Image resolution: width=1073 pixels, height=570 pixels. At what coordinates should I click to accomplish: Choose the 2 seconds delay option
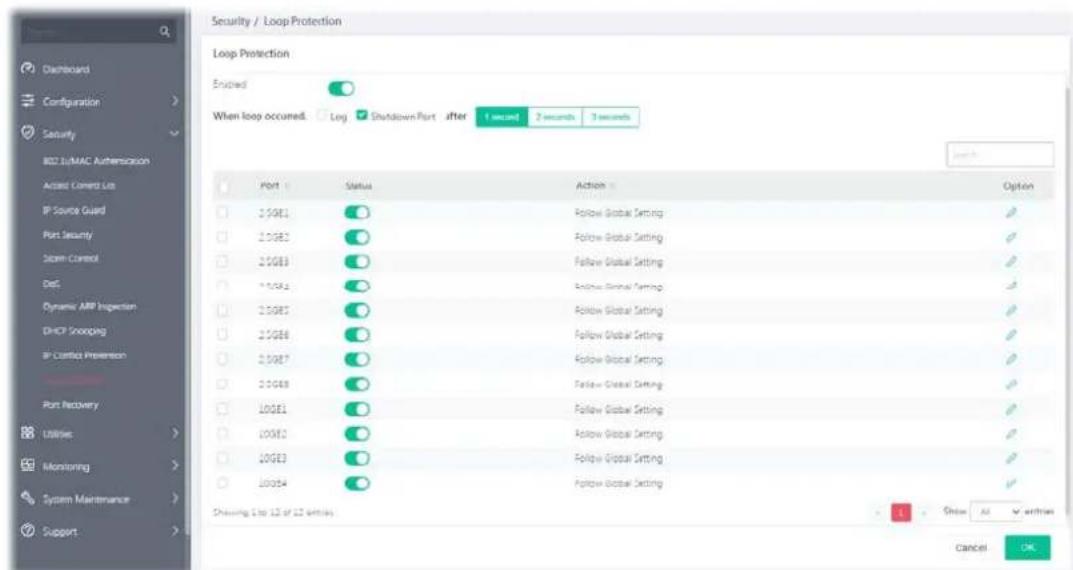click(x=555, y=117)
